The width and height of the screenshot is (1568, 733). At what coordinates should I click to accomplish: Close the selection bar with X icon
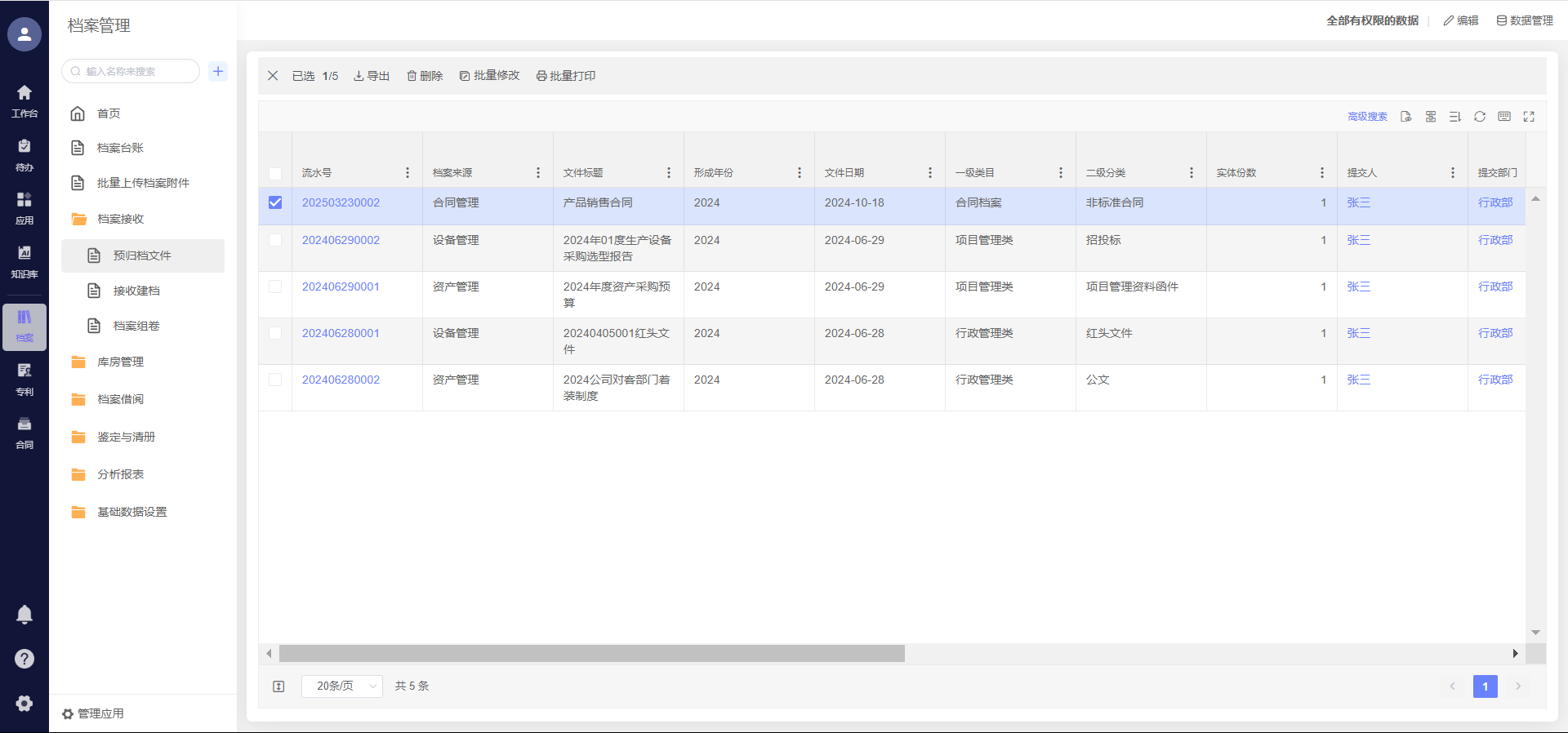click(x=273, y=76)
